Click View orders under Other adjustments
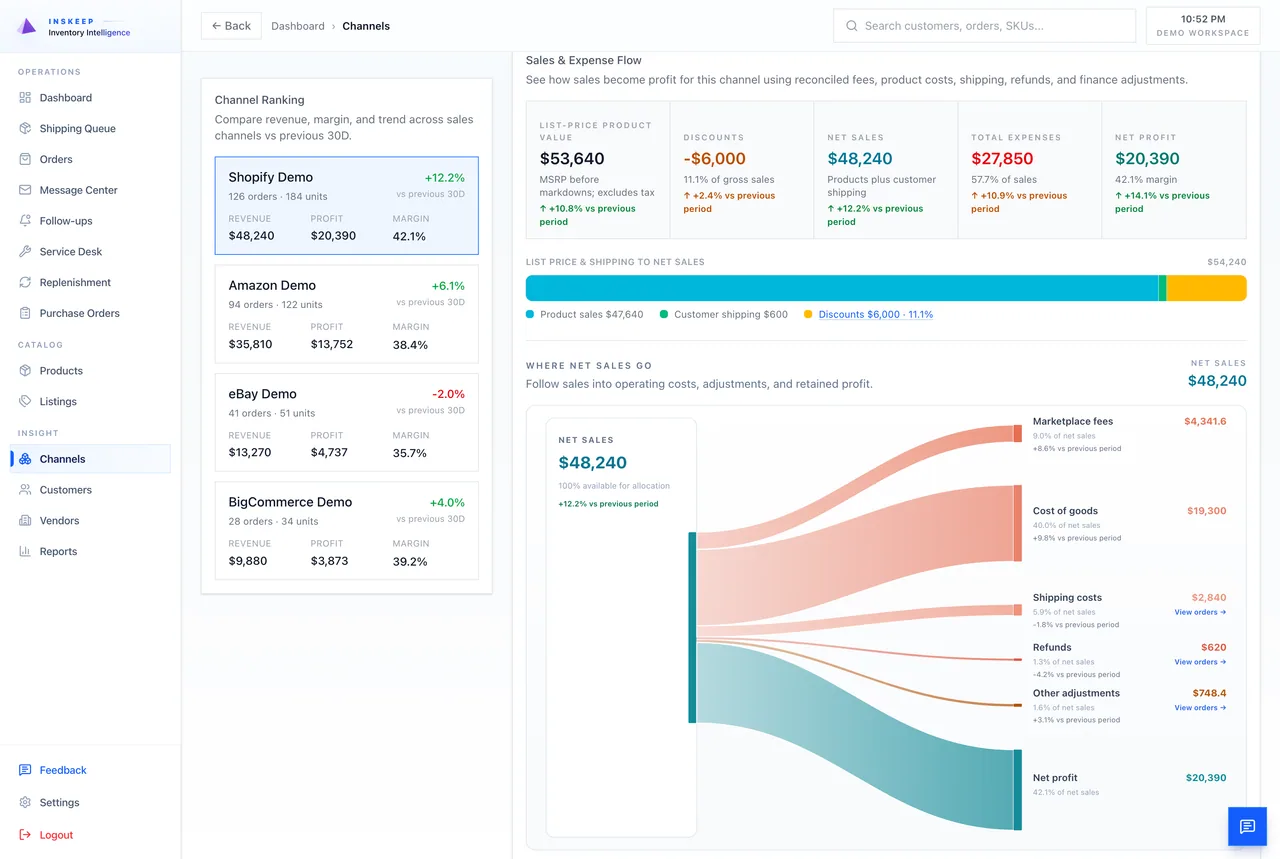The image size is (1280, 859). 1200,708
